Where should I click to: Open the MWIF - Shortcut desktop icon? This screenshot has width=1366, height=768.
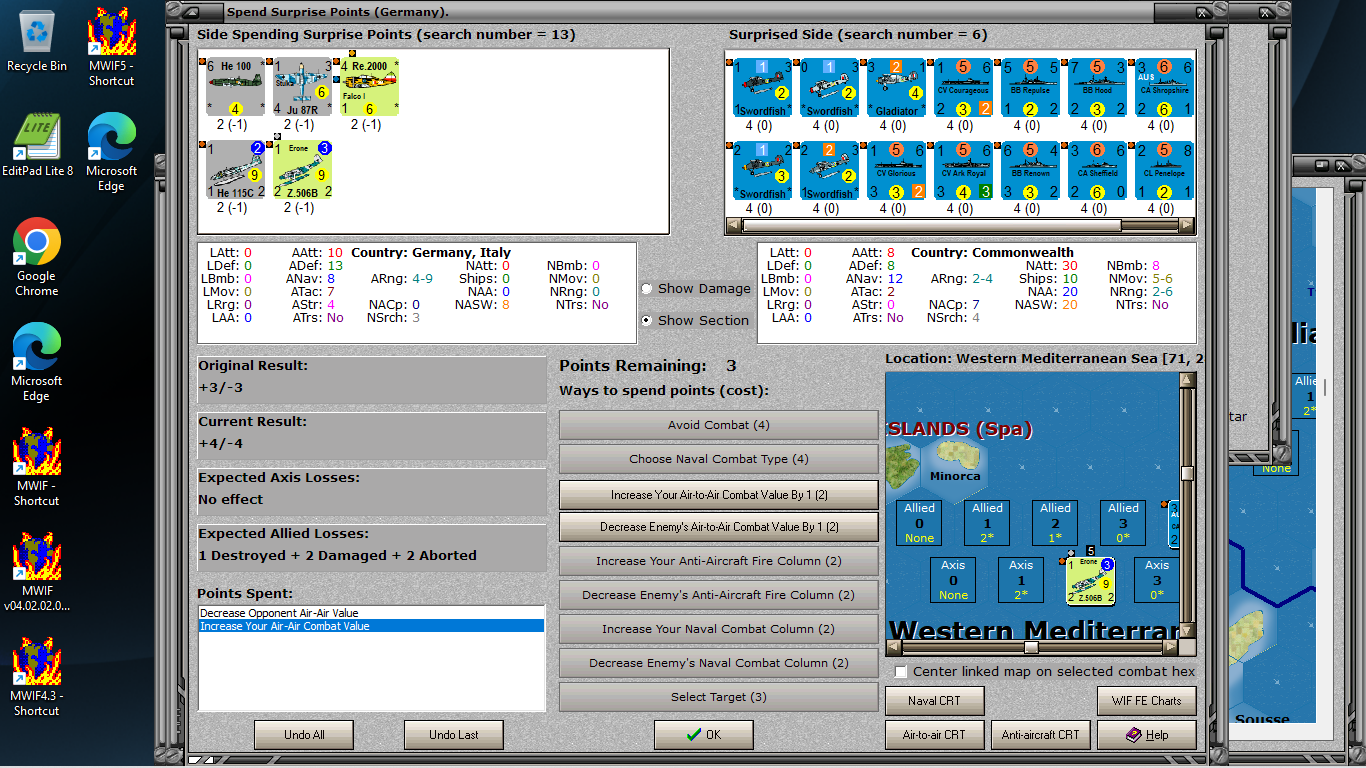[x=37, y=468]
